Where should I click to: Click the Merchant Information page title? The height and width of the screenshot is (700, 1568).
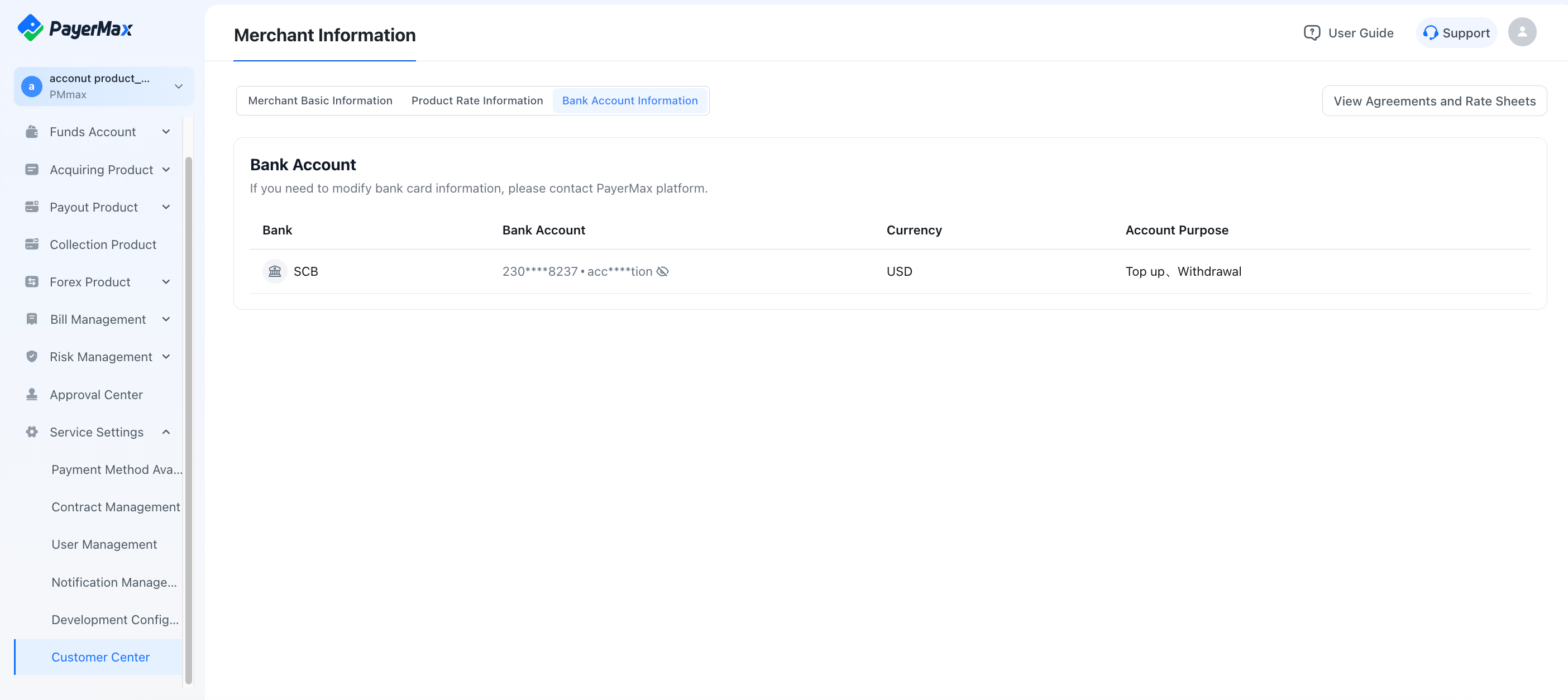coord(324,35)
